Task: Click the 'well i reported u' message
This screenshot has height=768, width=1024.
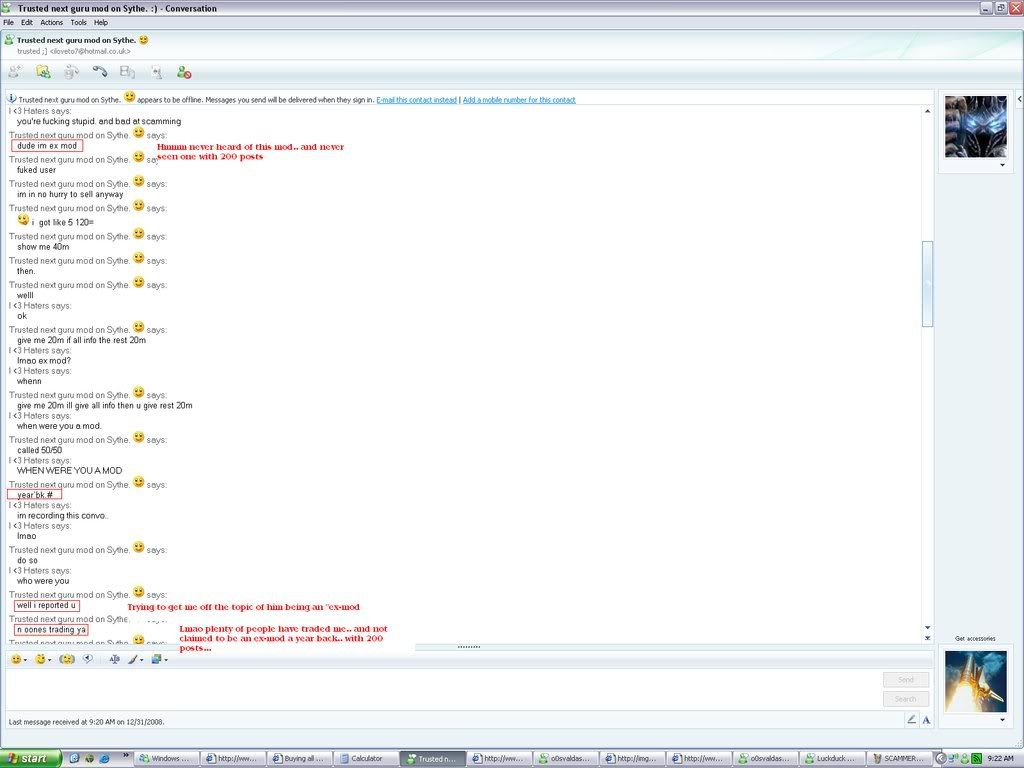Action: tap(46, 605)
